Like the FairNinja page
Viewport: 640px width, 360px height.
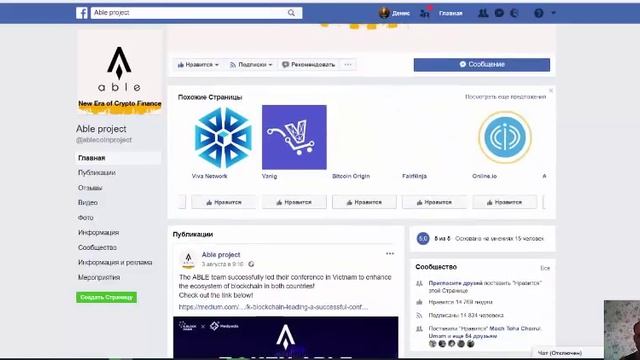434,202
